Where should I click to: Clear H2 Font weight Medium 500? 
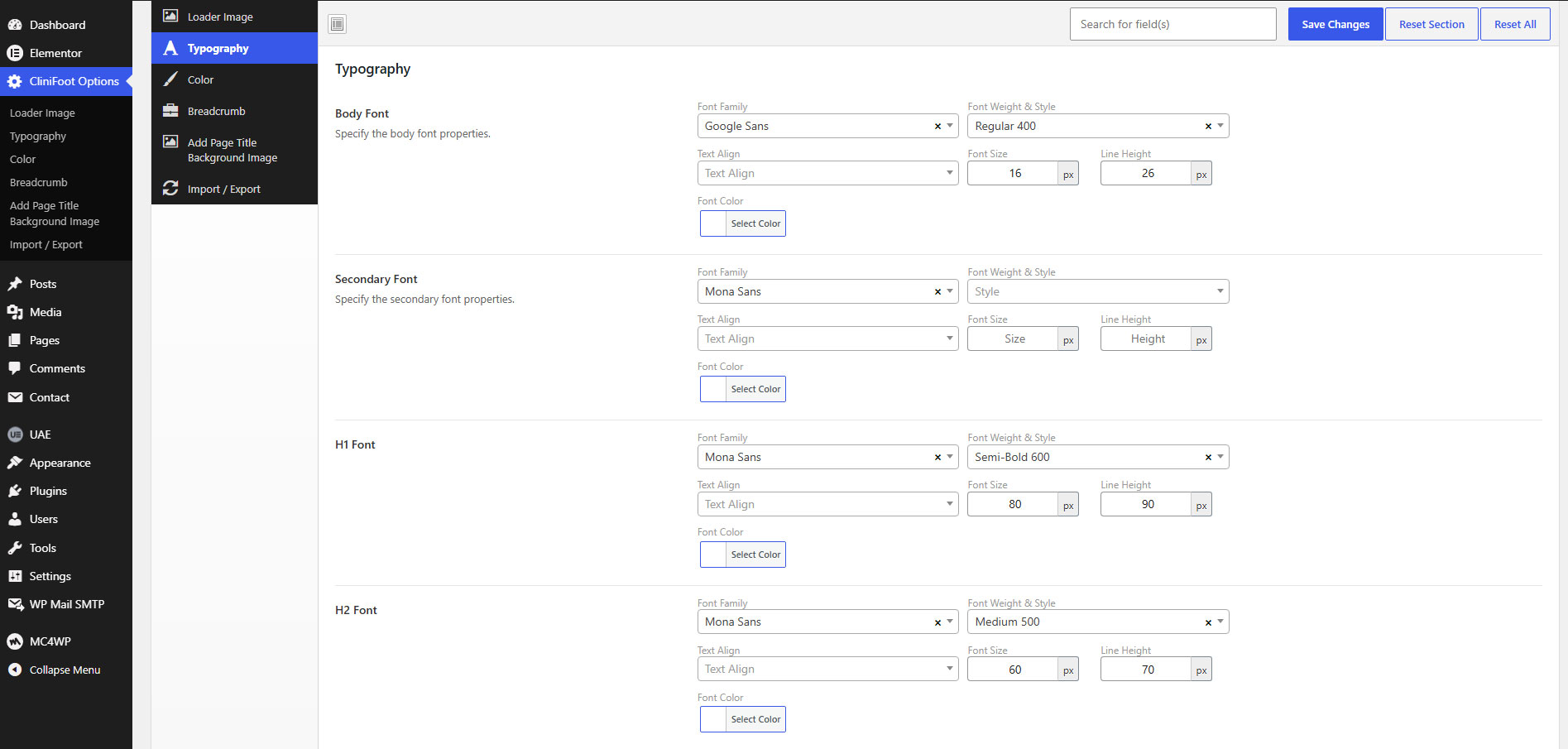pyautogui.click(x=1208, y=622)
